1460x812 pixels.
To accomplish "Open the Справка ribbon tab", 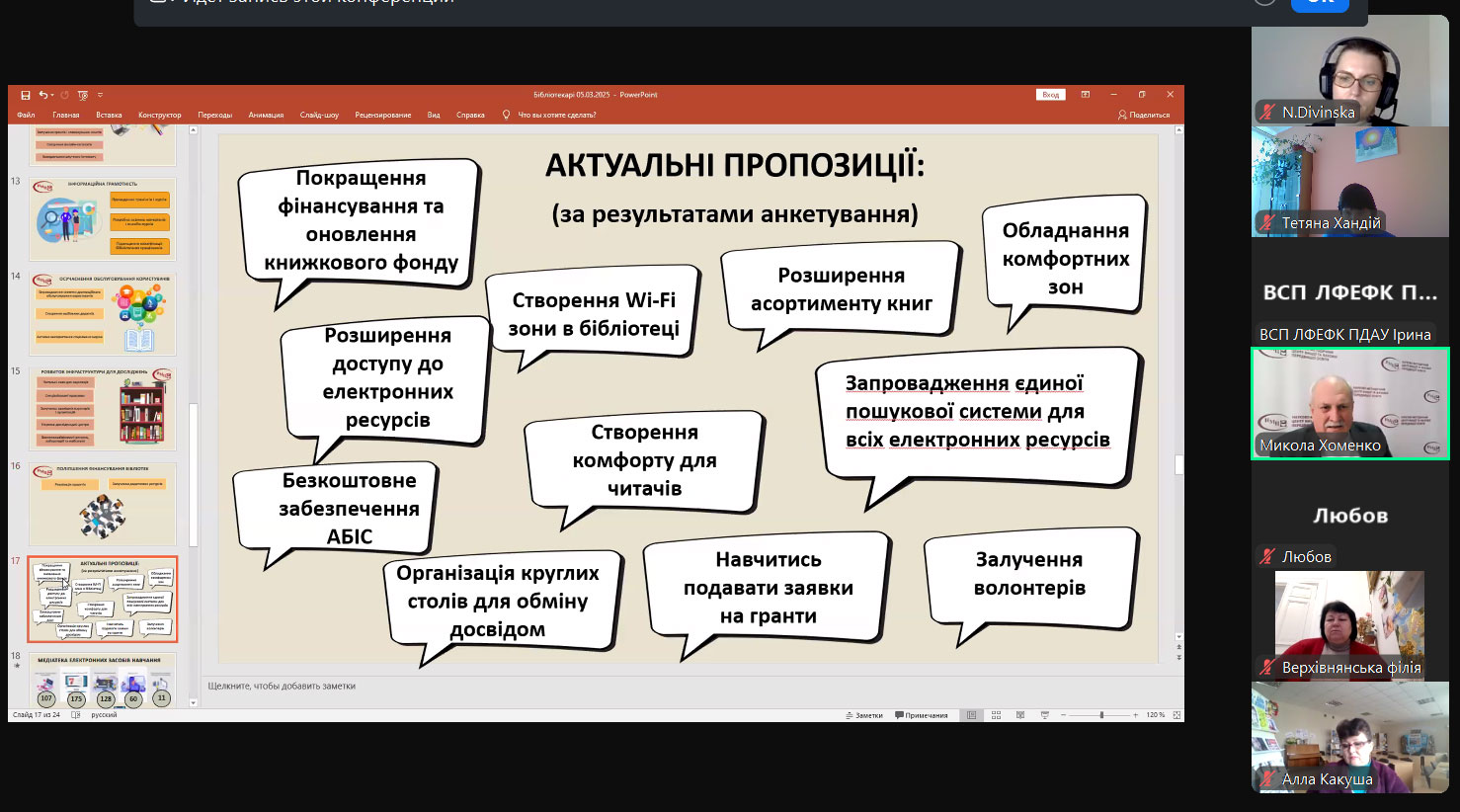I will pyautogui.click(x=470, y=115).
